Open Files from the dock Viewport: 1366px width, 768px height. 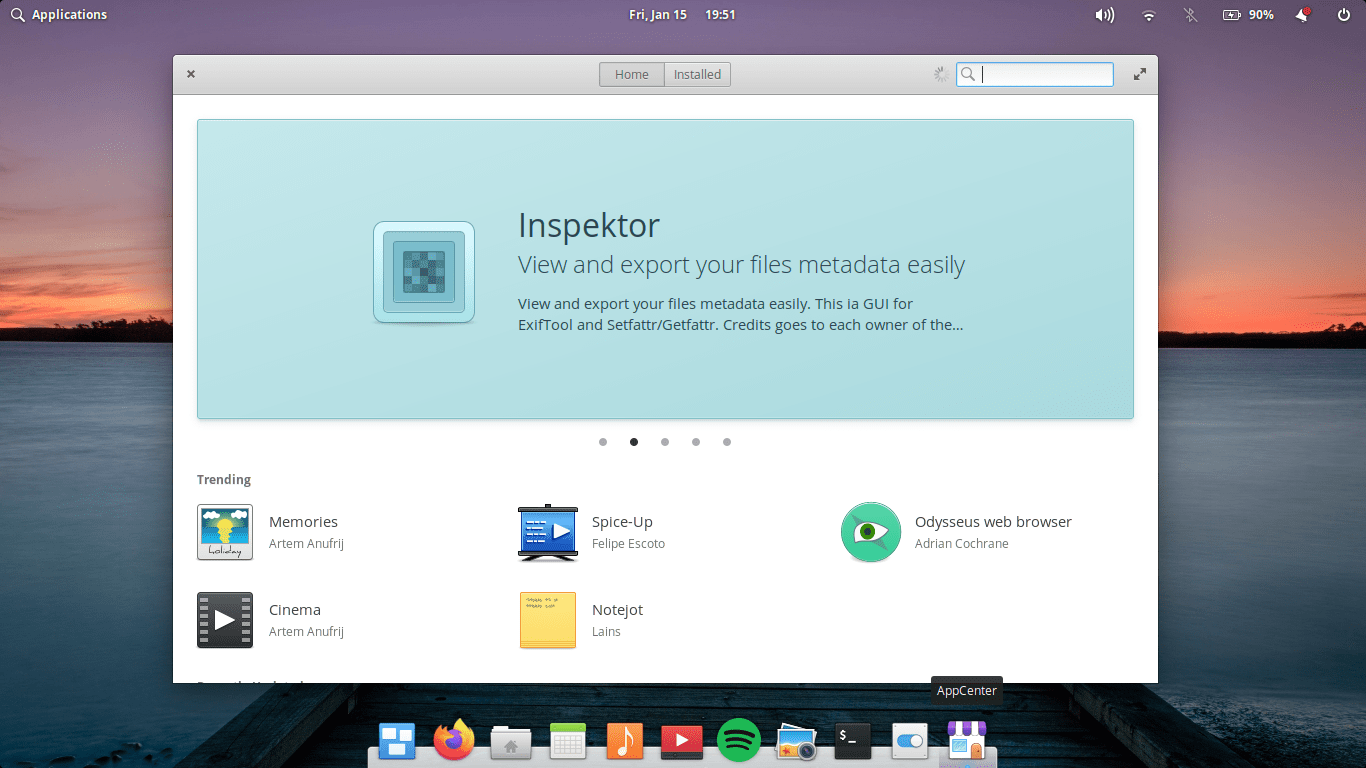pyautogui.click(x=511, y=742)
